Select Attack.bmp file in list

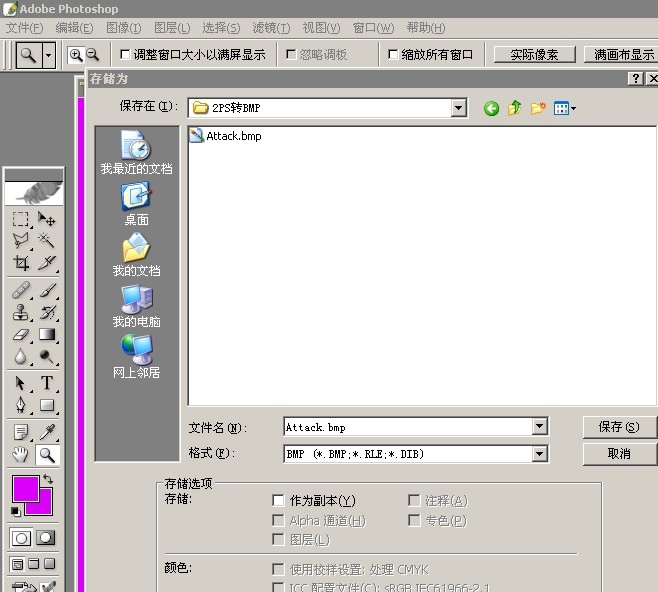[x=225, y=136]
